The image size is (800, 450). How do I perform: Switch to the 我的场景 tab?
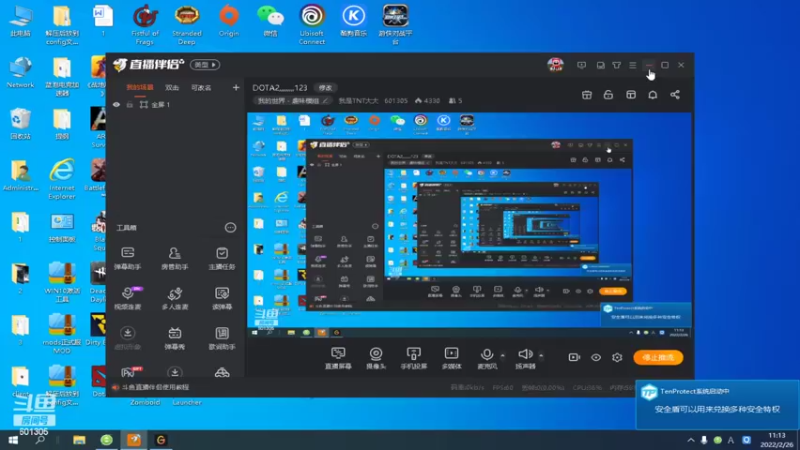pyautogui.click(x=140, y=88)
